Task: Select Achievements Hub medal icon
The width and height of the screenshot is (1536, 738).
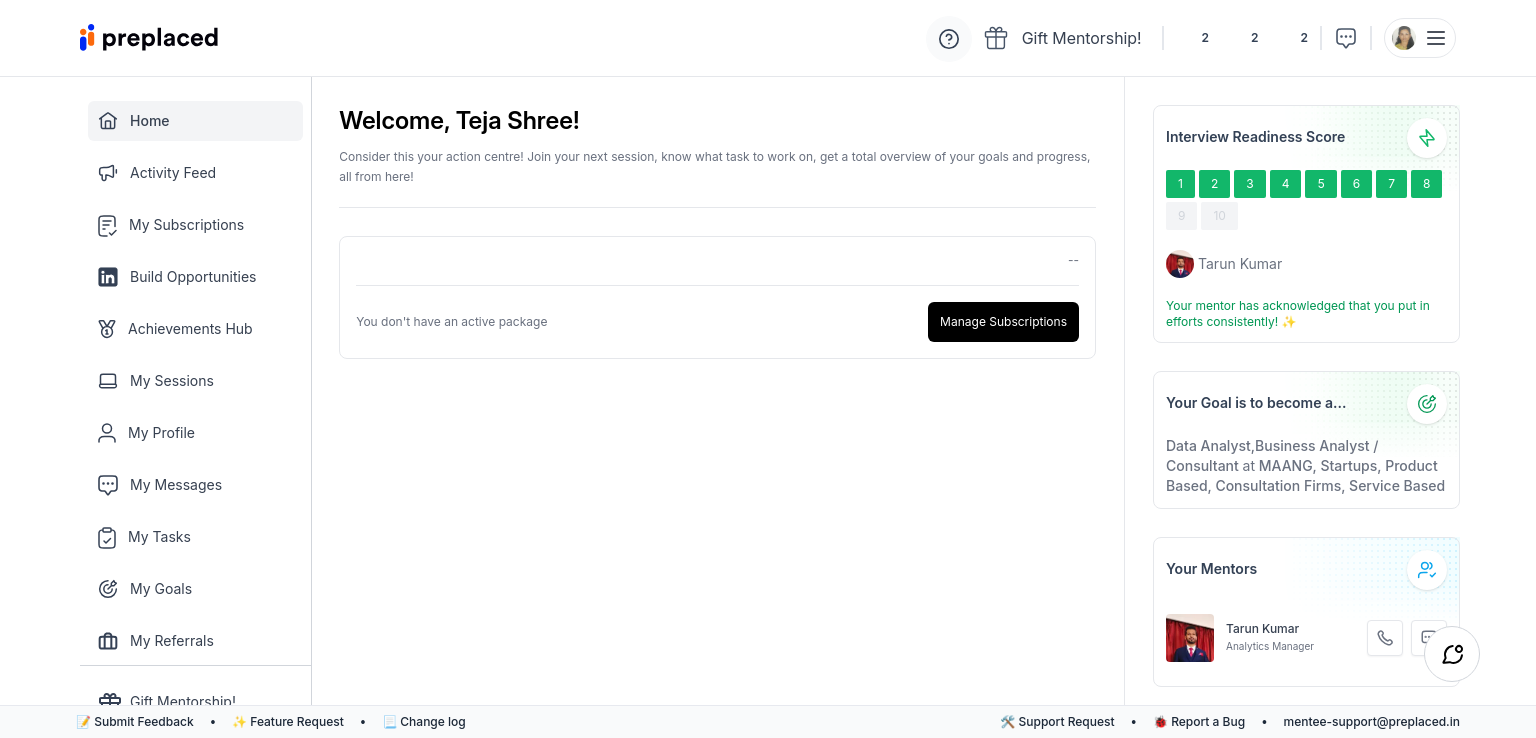Action: [x=107, y=329]
